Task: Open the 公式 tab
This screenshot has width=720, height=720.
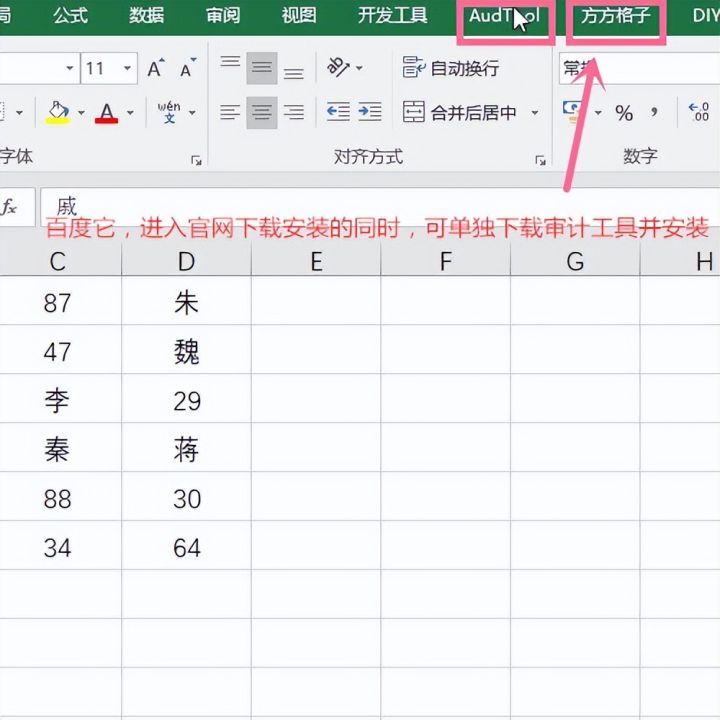Action: 70,16
